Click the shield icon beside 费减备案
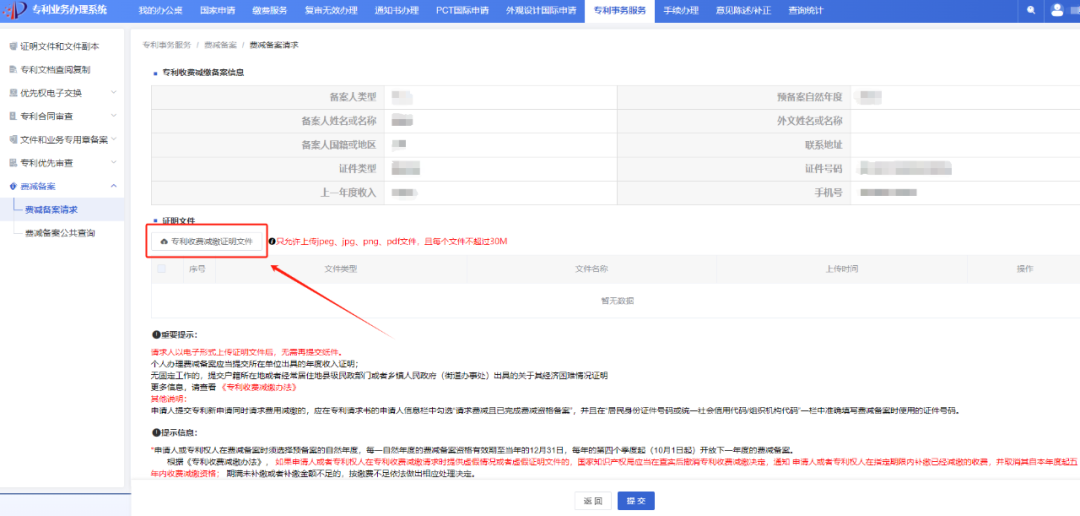The height and width of the screenshot is (516, 1080). [13, 186]
